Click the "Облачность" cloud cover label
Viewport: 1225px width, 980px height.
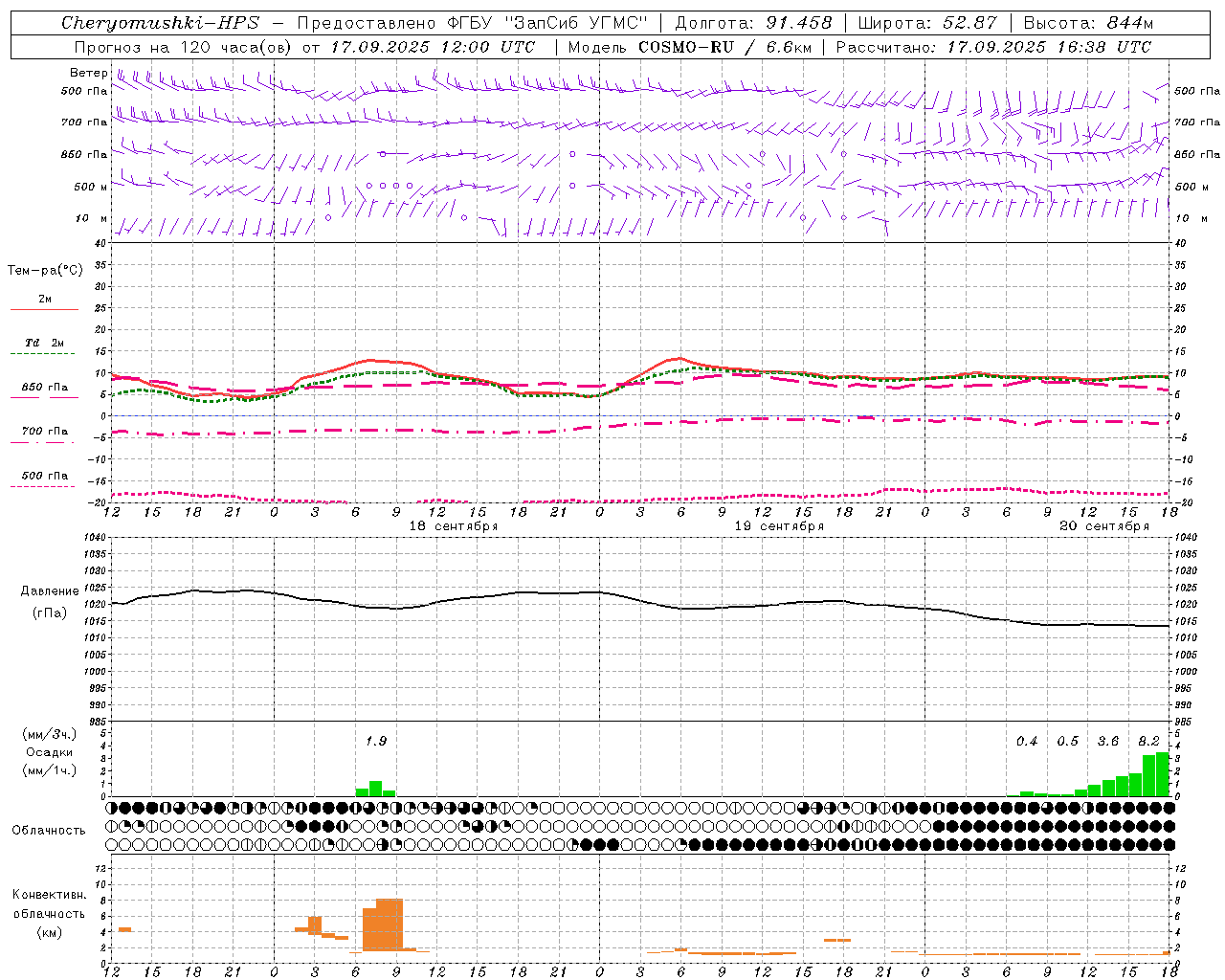point(49,831)
